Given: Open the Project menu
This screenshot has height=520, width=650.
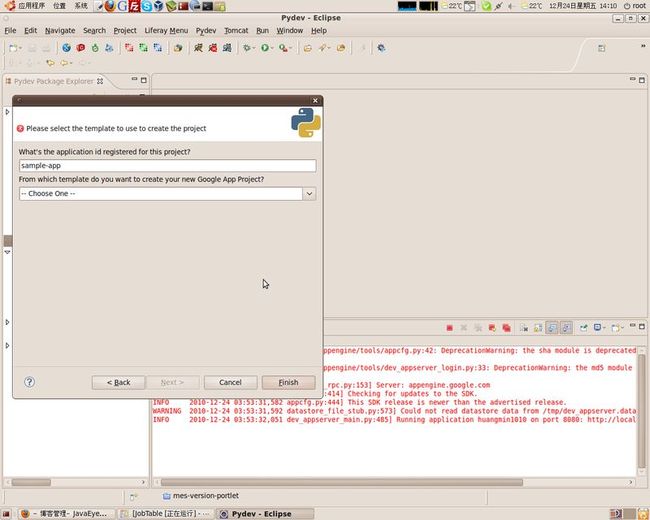Looking at the screenshot, I should (125, 31).
